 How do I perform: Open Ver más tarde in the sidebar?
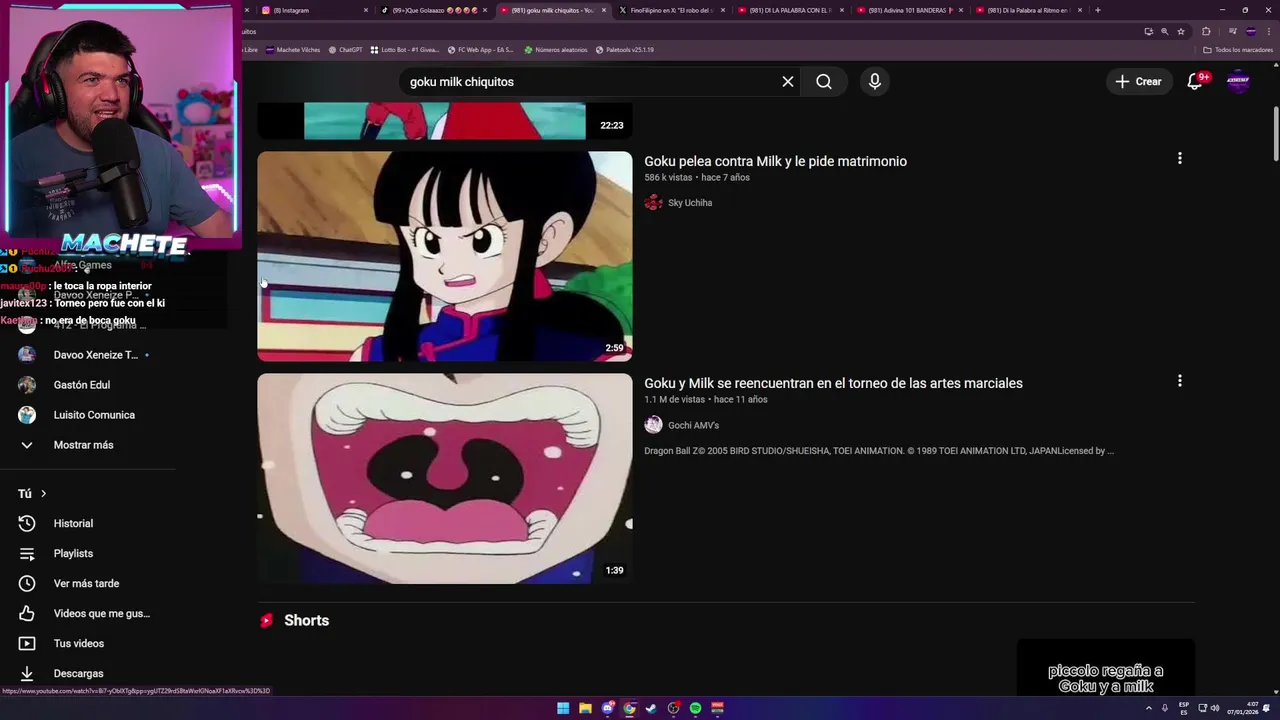tap(86, 584)
